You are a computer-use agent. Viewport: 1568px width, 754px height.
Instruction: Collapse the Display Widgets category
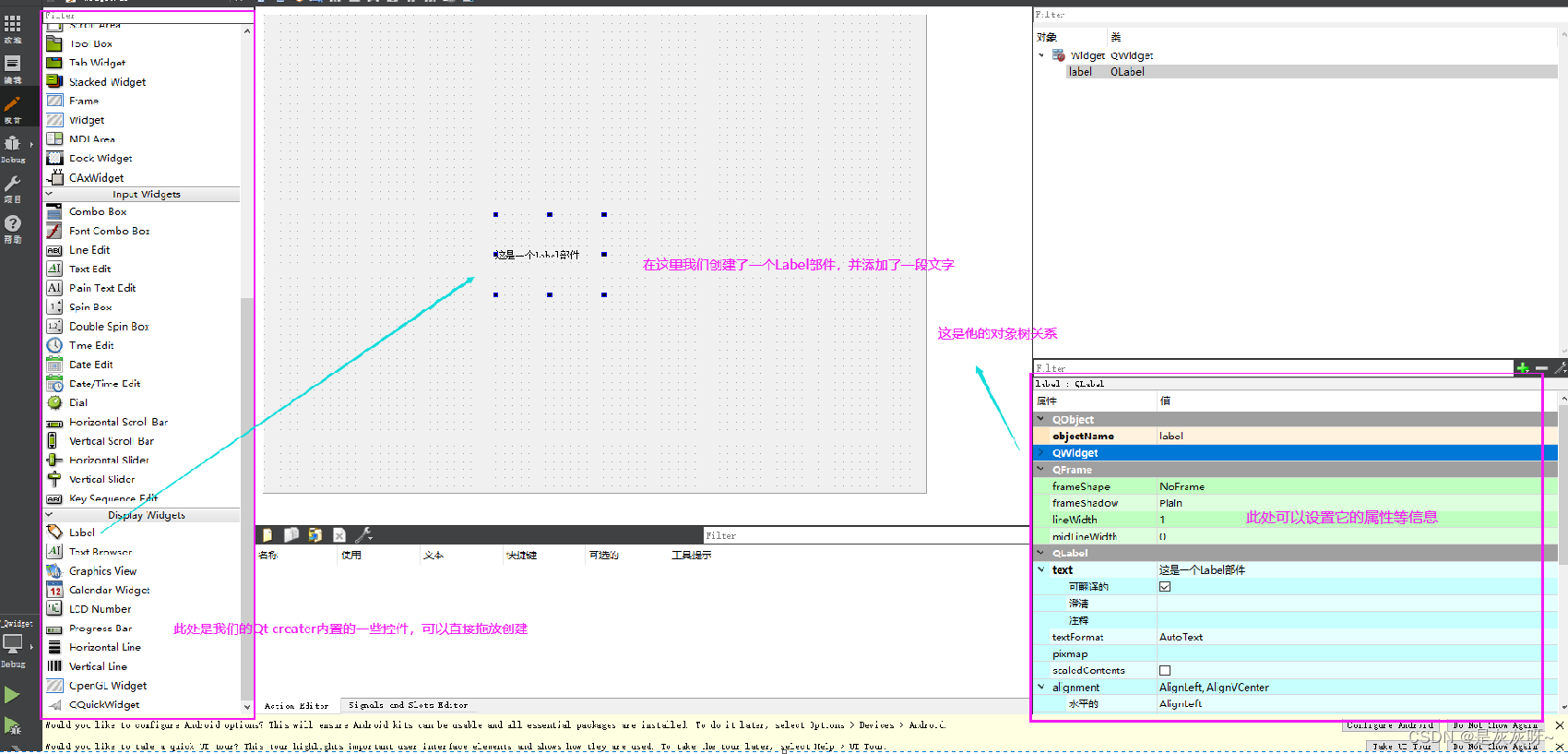pyautogui.click(x=49, y=516)
